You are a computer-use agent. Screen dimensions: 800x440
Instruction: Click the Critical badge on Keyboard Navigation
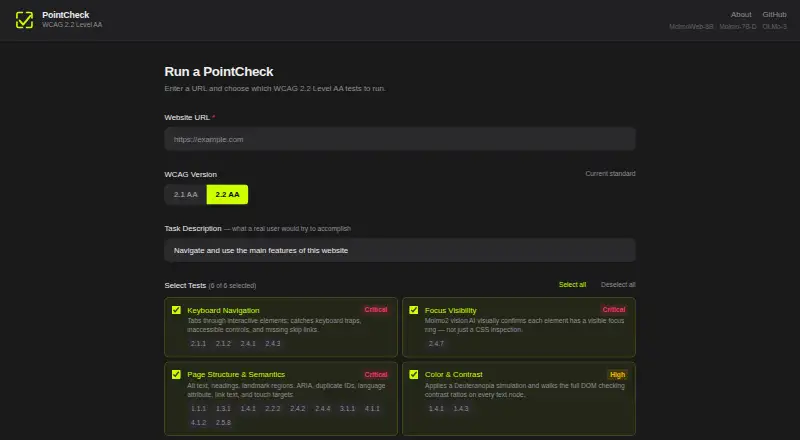pyautogui.click(x=376, y=310)
